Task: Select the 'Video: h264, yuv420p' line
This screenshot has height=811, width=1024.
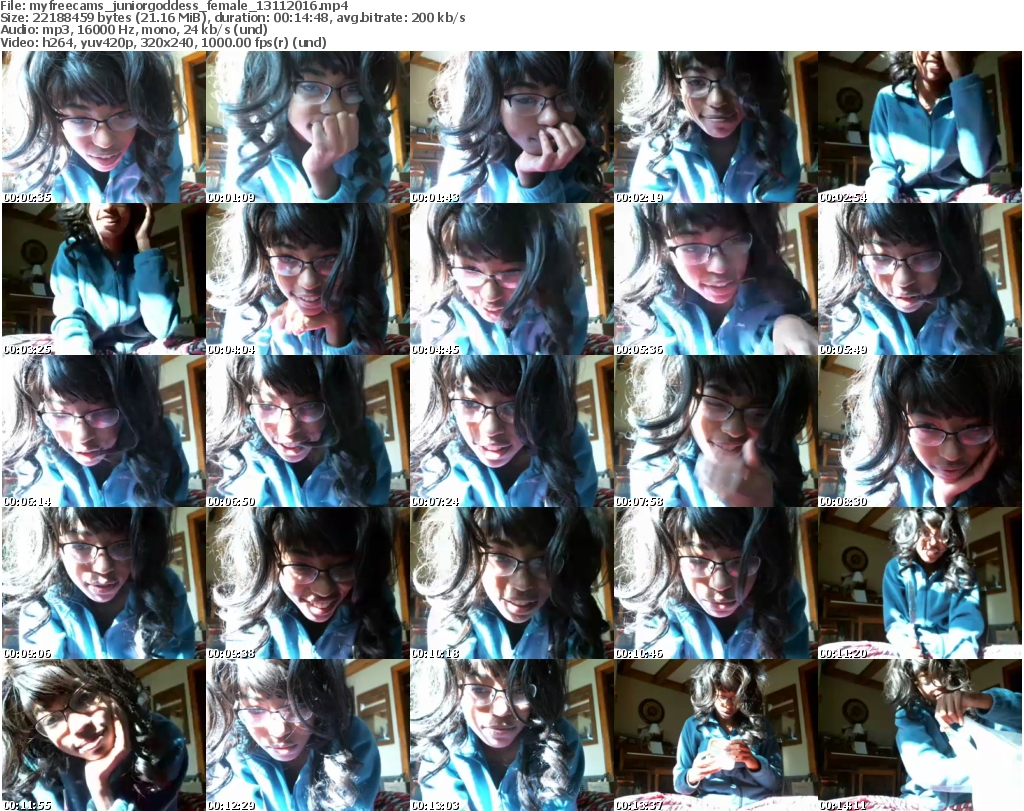Action: pos(163,42)
